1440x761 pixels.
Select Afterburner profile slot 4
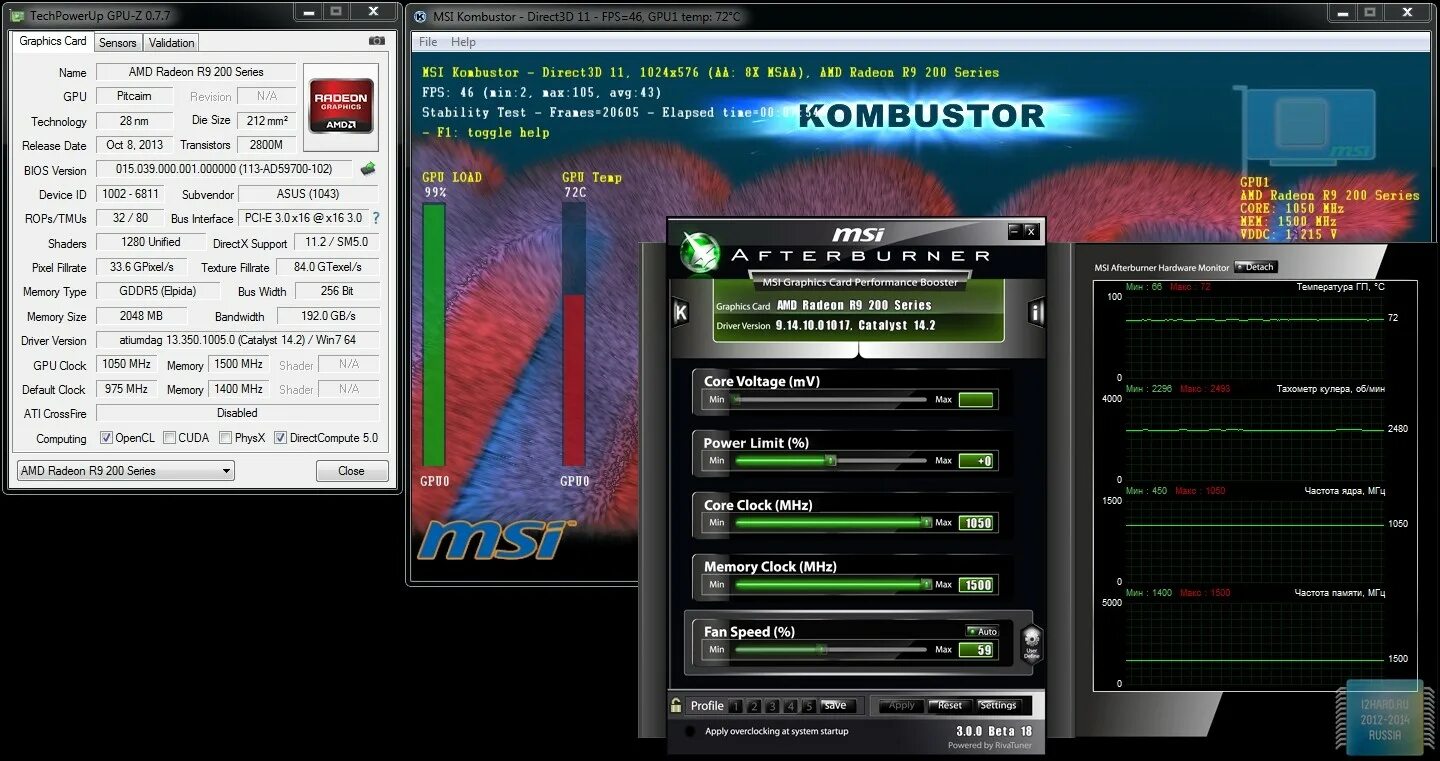tap(790, 706)
